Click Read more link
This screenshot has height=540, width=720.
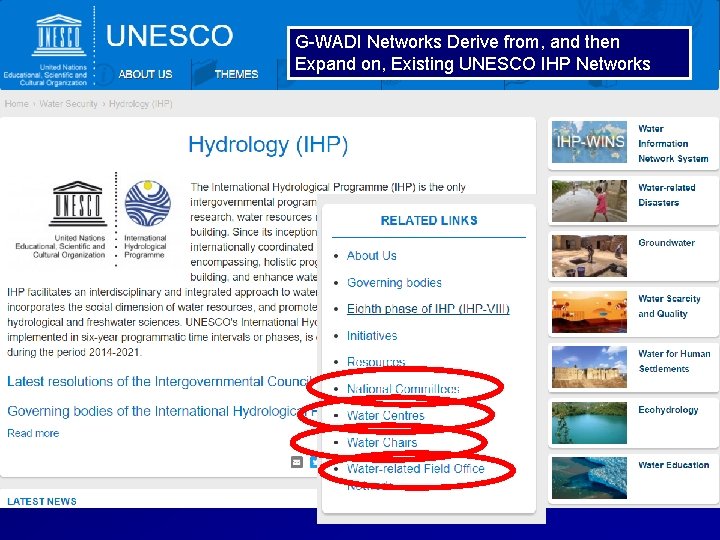pos(33,433)
